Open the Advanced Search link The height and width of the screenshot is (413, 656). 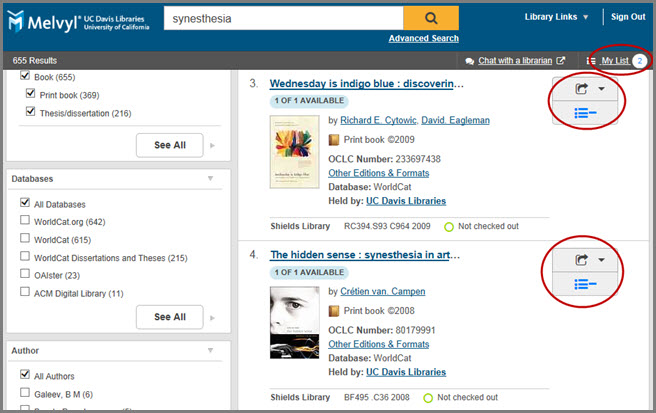[x=423, y=39]
